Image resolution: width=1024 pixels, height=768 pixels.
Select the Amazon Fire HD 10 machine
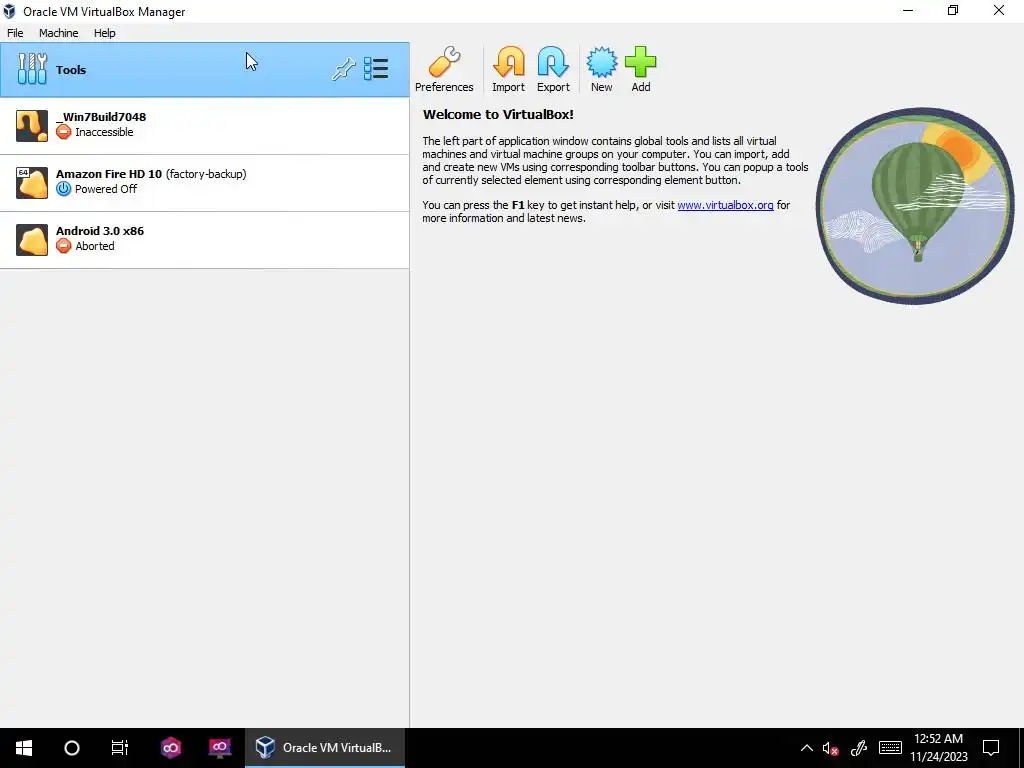pyautogui.click(x=204, y=183)
